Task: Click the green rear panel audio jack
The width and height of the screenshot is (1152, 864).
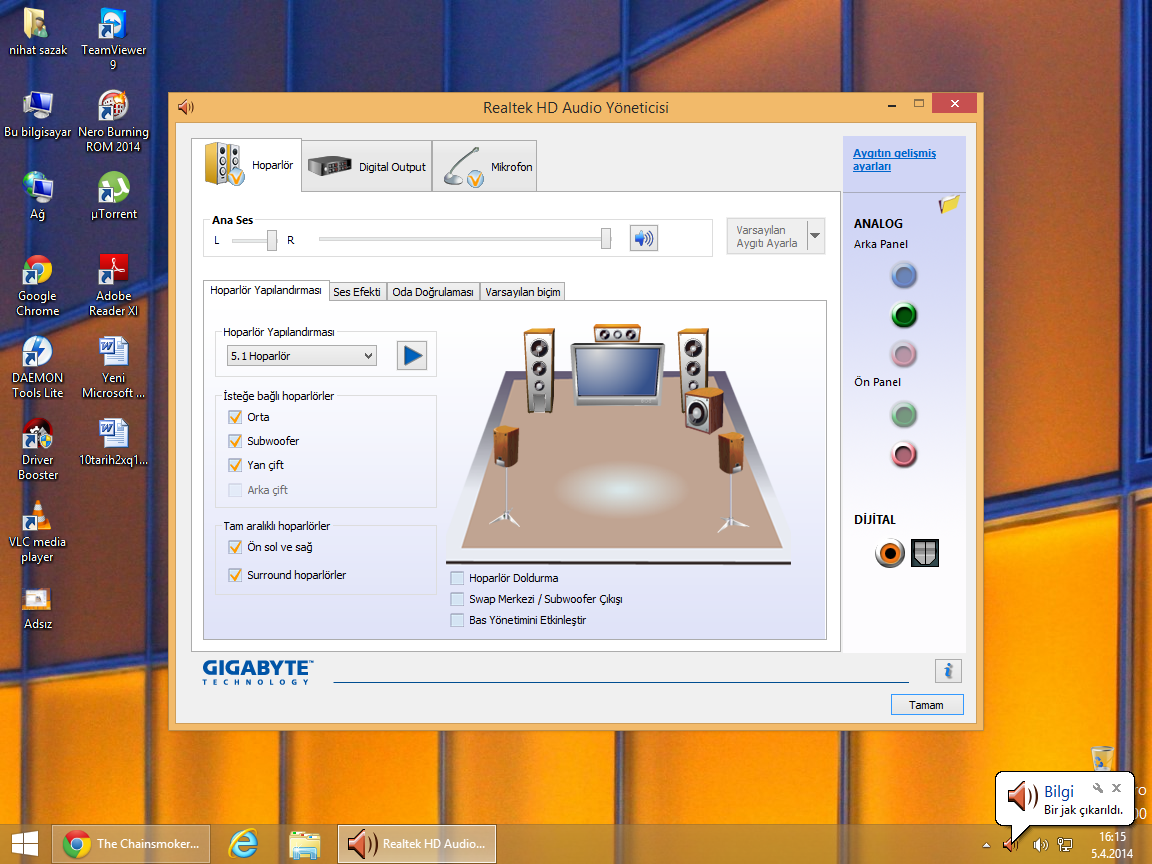Action: [904, 316]
